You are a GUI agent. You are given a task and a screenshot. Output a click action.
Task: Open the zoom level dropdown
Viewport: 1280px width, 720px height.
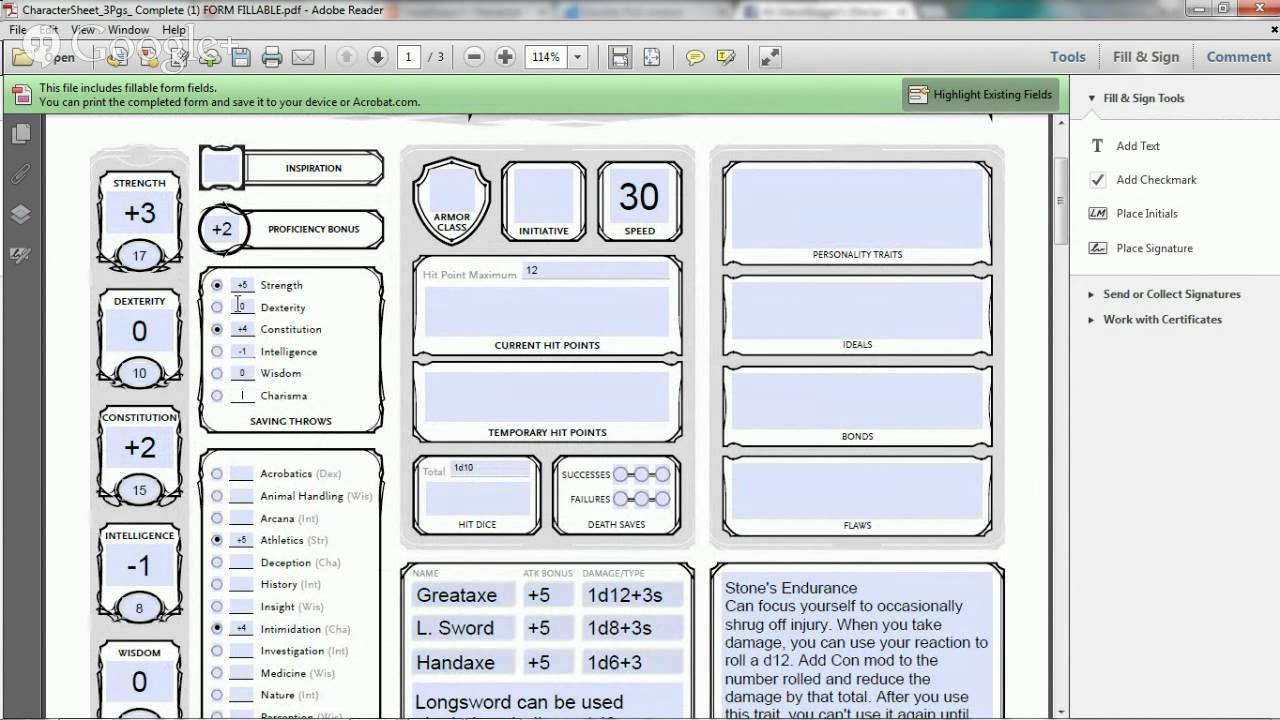pyautogui.click(x=577, y=57)
